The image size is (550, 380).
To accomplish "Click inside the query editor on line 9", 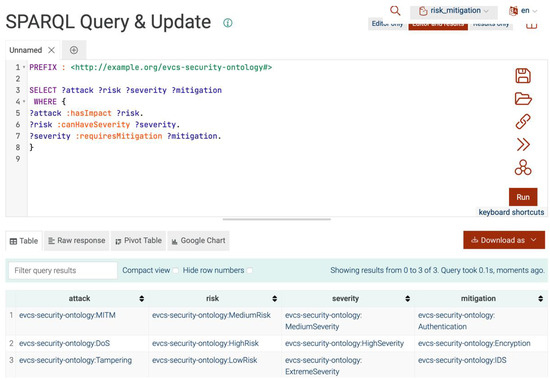I will 267,159.
